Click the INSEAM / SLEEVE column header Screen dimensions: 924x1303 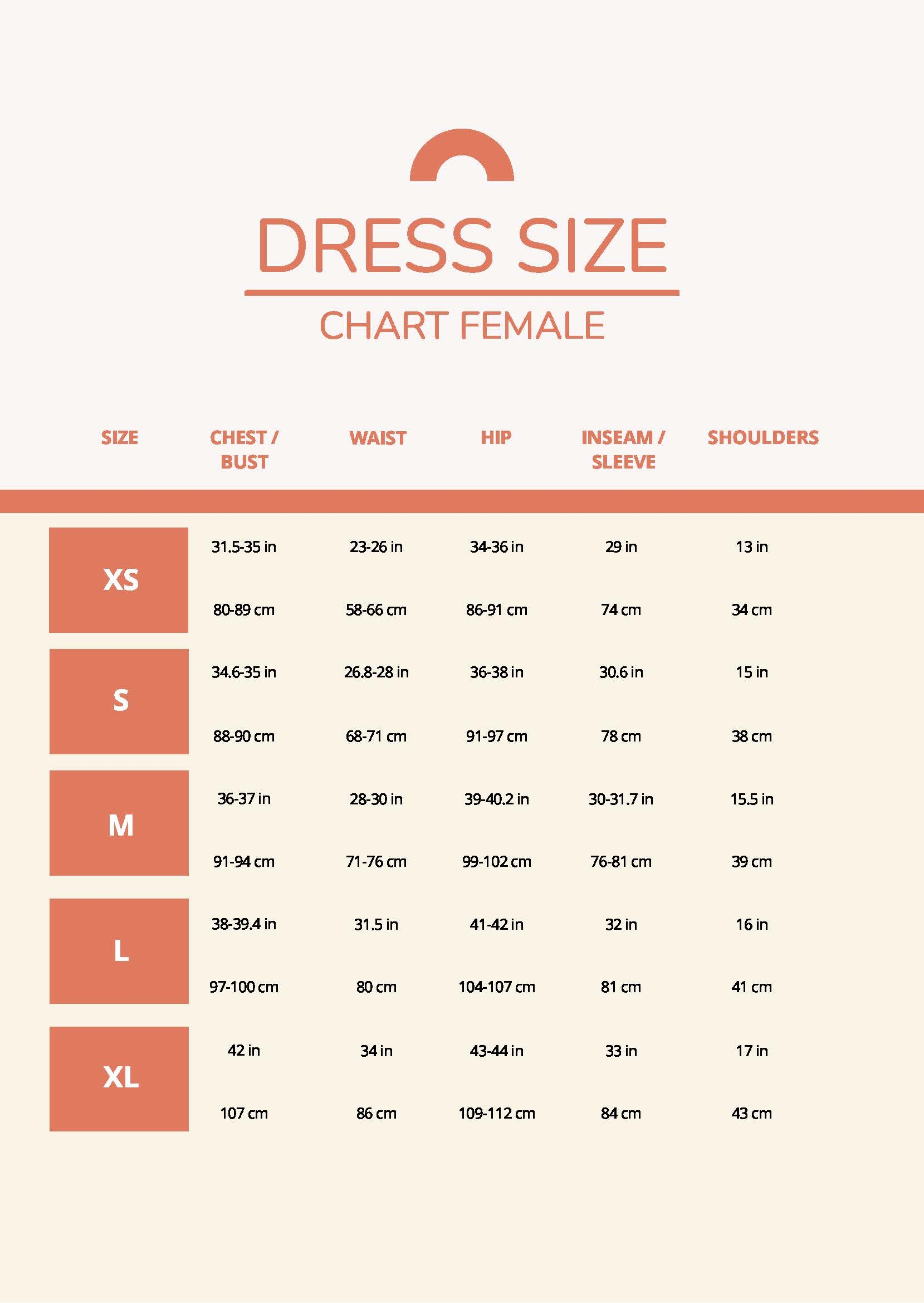tap(623, 450)
